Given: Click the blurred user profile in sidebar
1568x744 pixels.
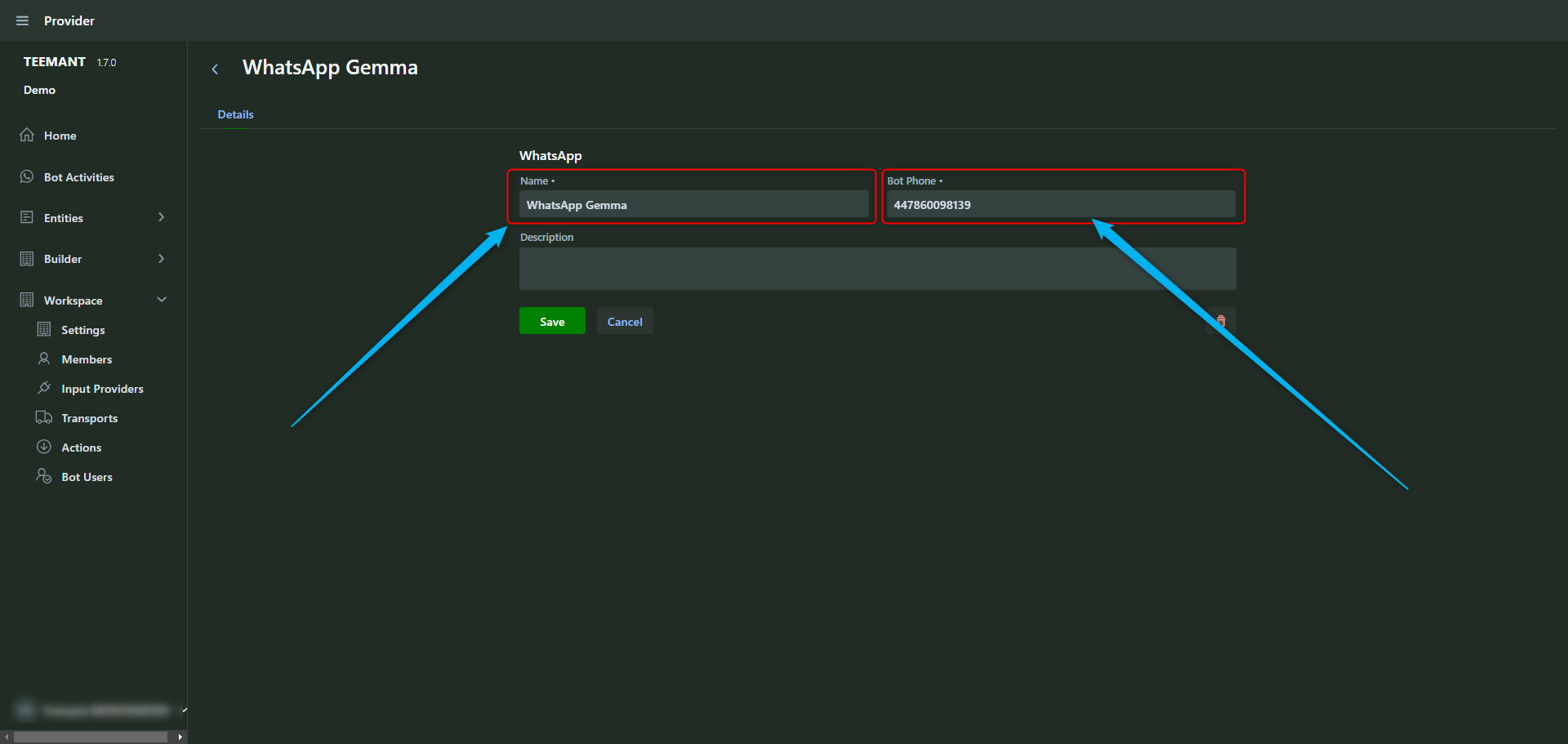Looking at the screenshot, I should click(92, 710).
